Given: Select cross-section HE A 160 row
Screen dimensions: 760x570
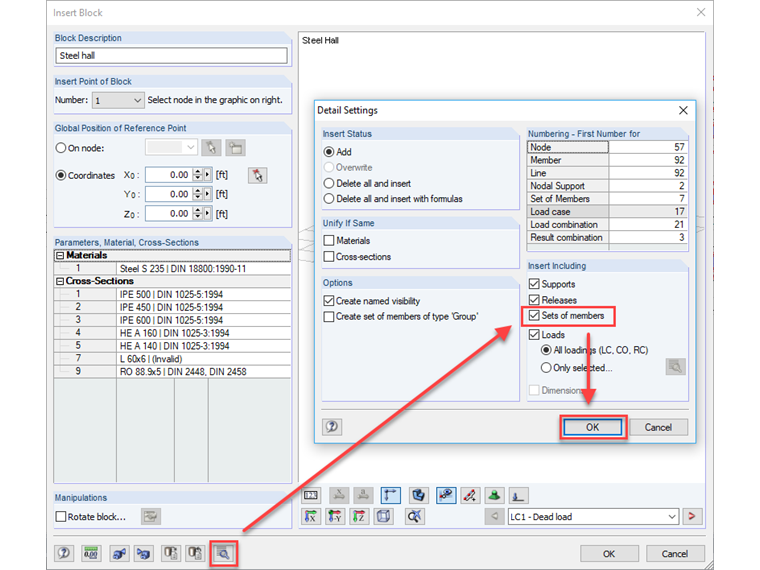Looking at the screenshot, I should tap(172, 333).
